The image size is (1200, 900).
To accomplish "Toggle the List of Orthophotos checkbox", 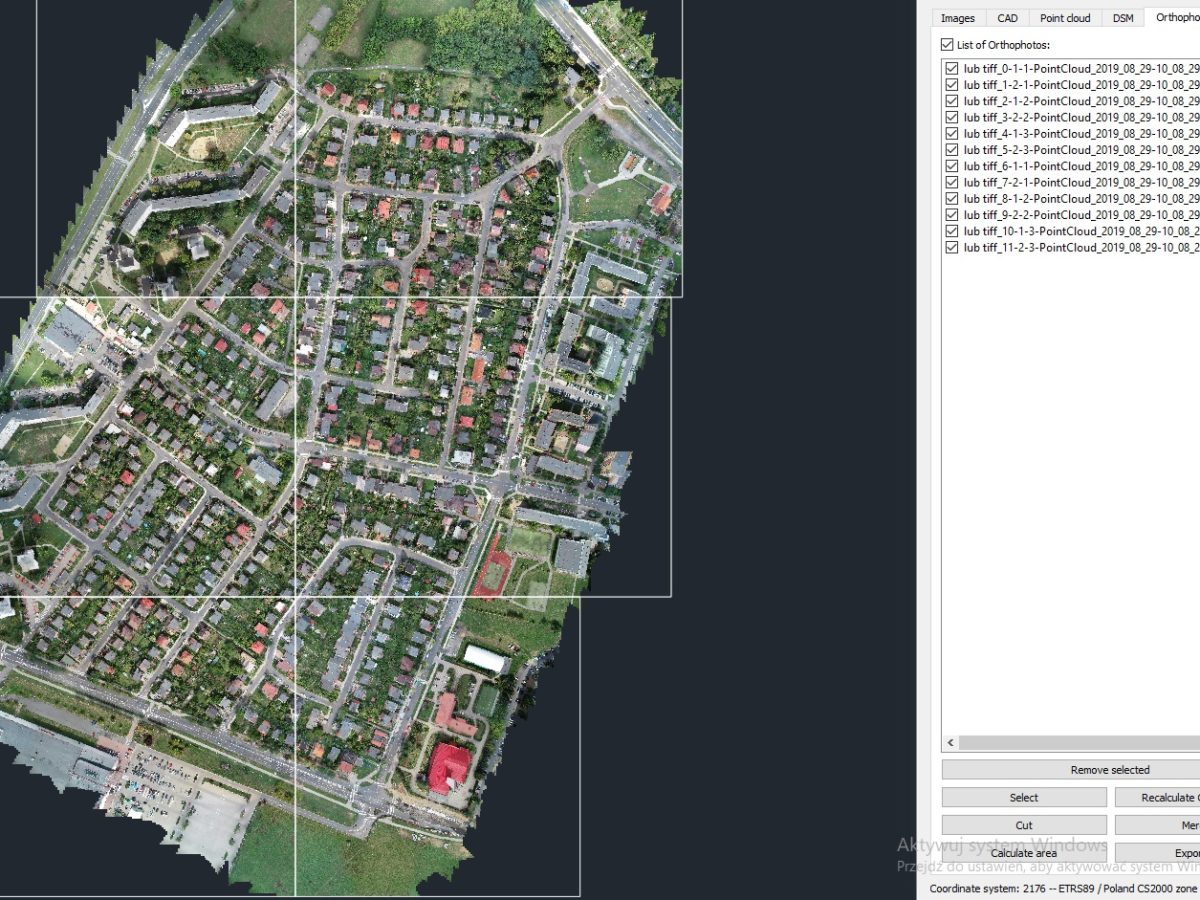I will pos(948,45).
